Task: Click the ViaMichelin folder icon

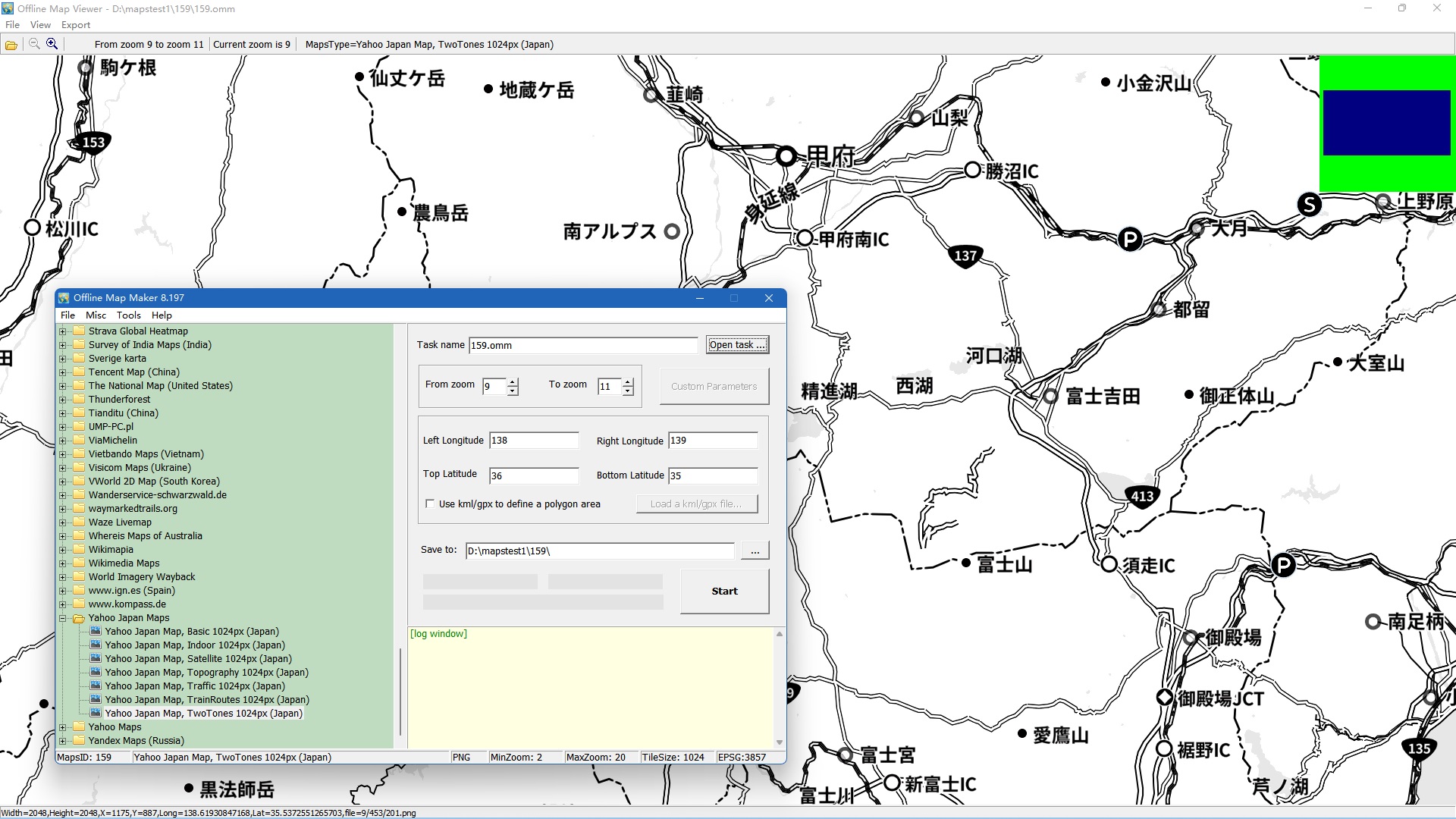Action: 79,441
